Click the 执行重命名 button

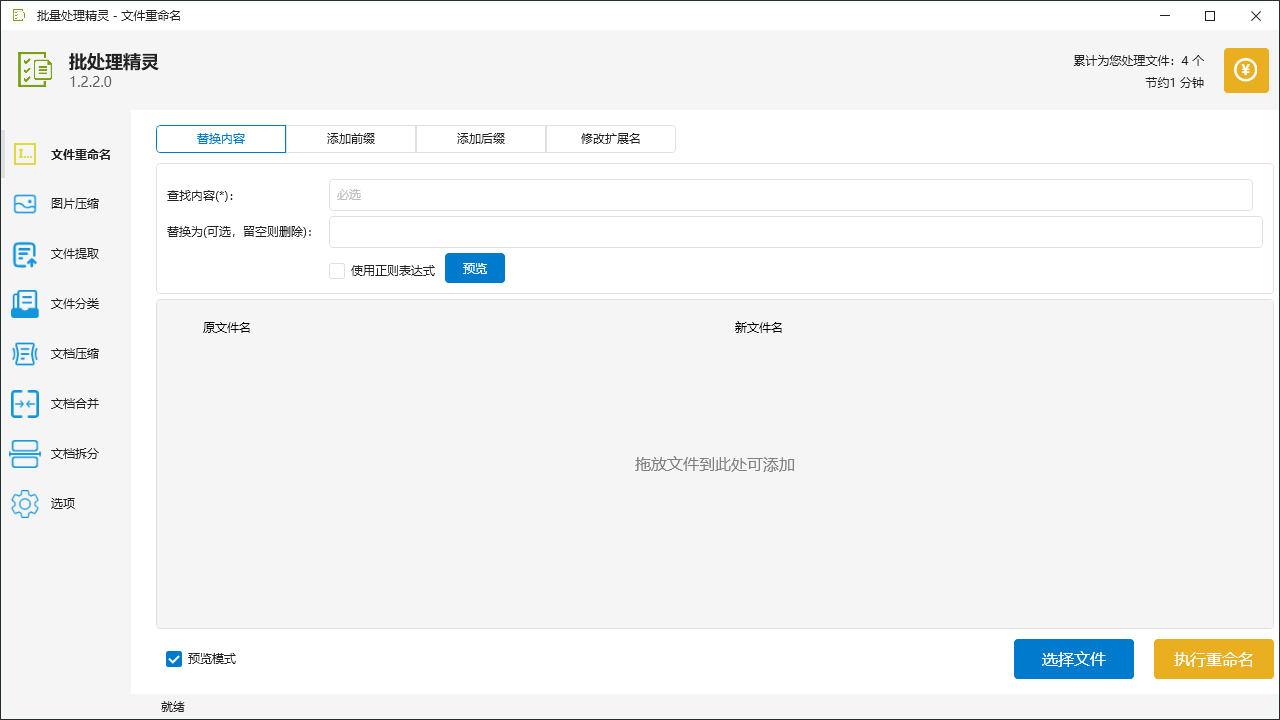coord(1213,658)
